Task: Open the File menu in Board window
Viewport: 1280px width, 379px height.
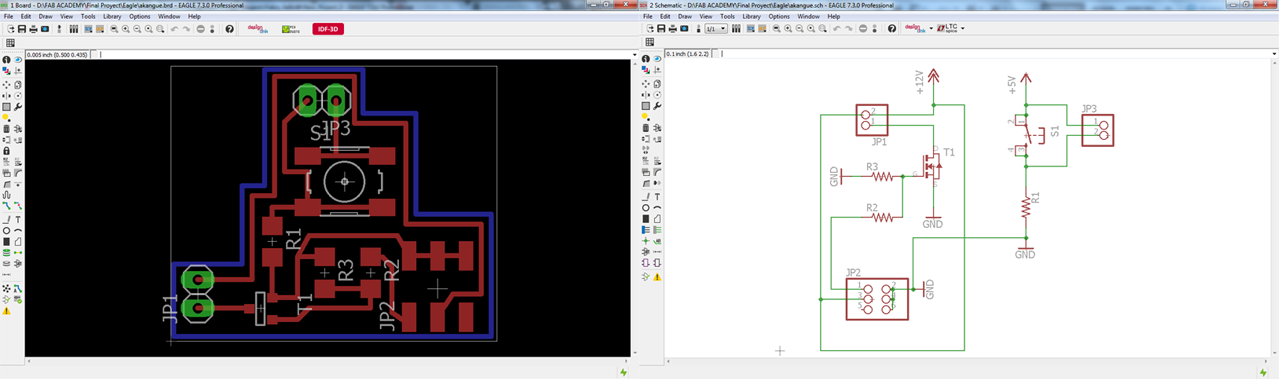Action: coord(8,16)
